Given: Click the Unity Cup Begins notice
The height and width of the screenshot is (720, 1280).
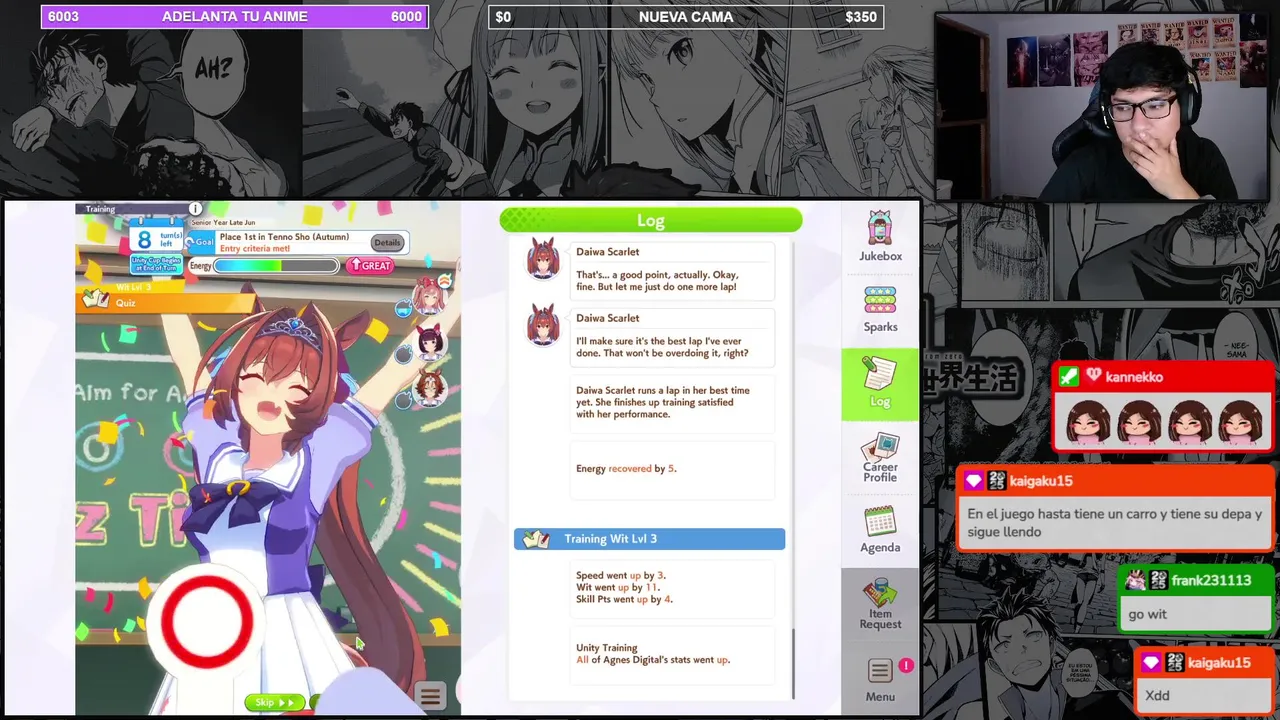Looking at the screenshot, I should 156,264.
